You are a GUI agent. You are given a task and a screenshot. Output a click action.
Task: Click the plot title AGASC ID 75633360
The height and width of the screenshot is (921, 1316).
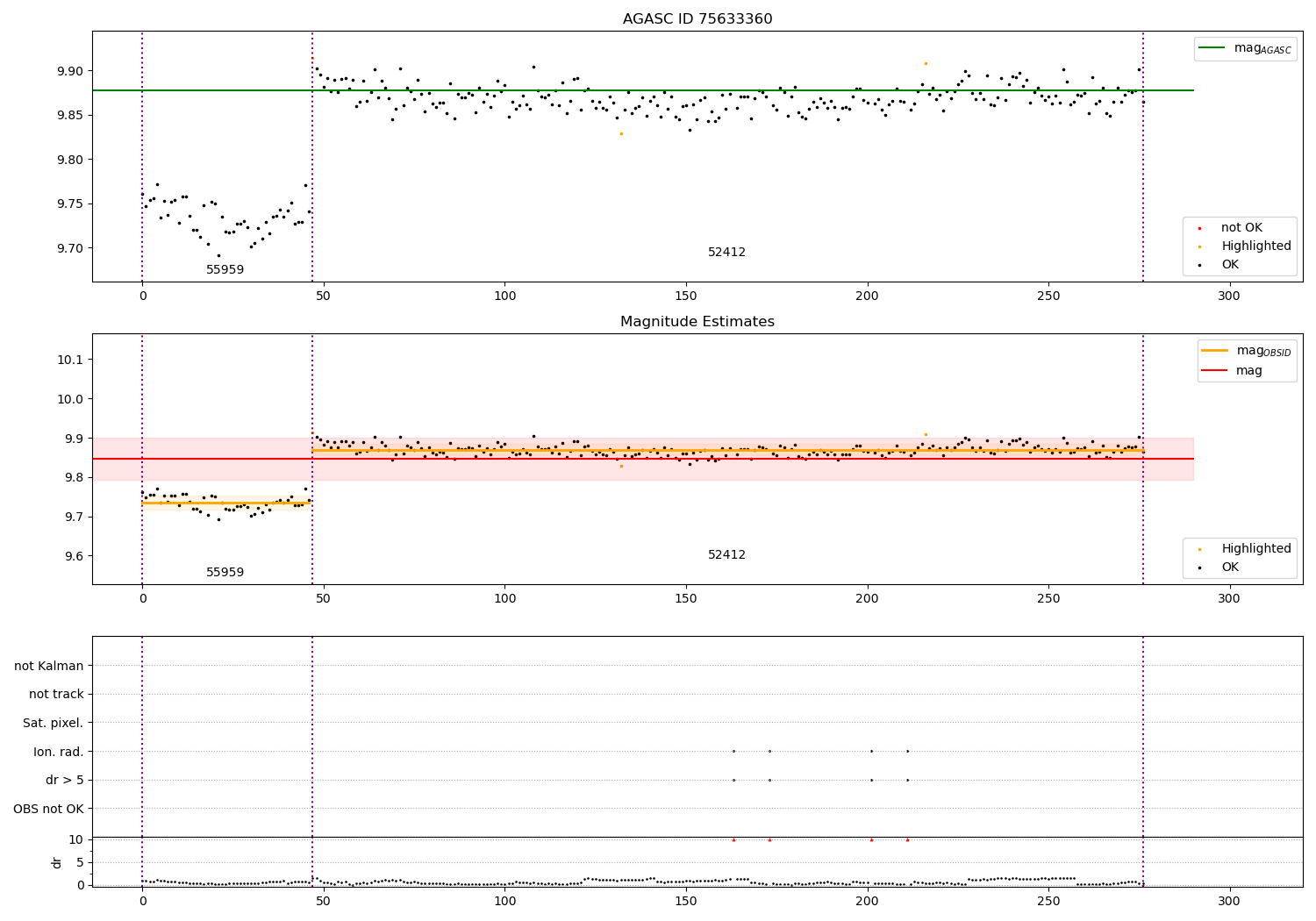tap(697, 19)
